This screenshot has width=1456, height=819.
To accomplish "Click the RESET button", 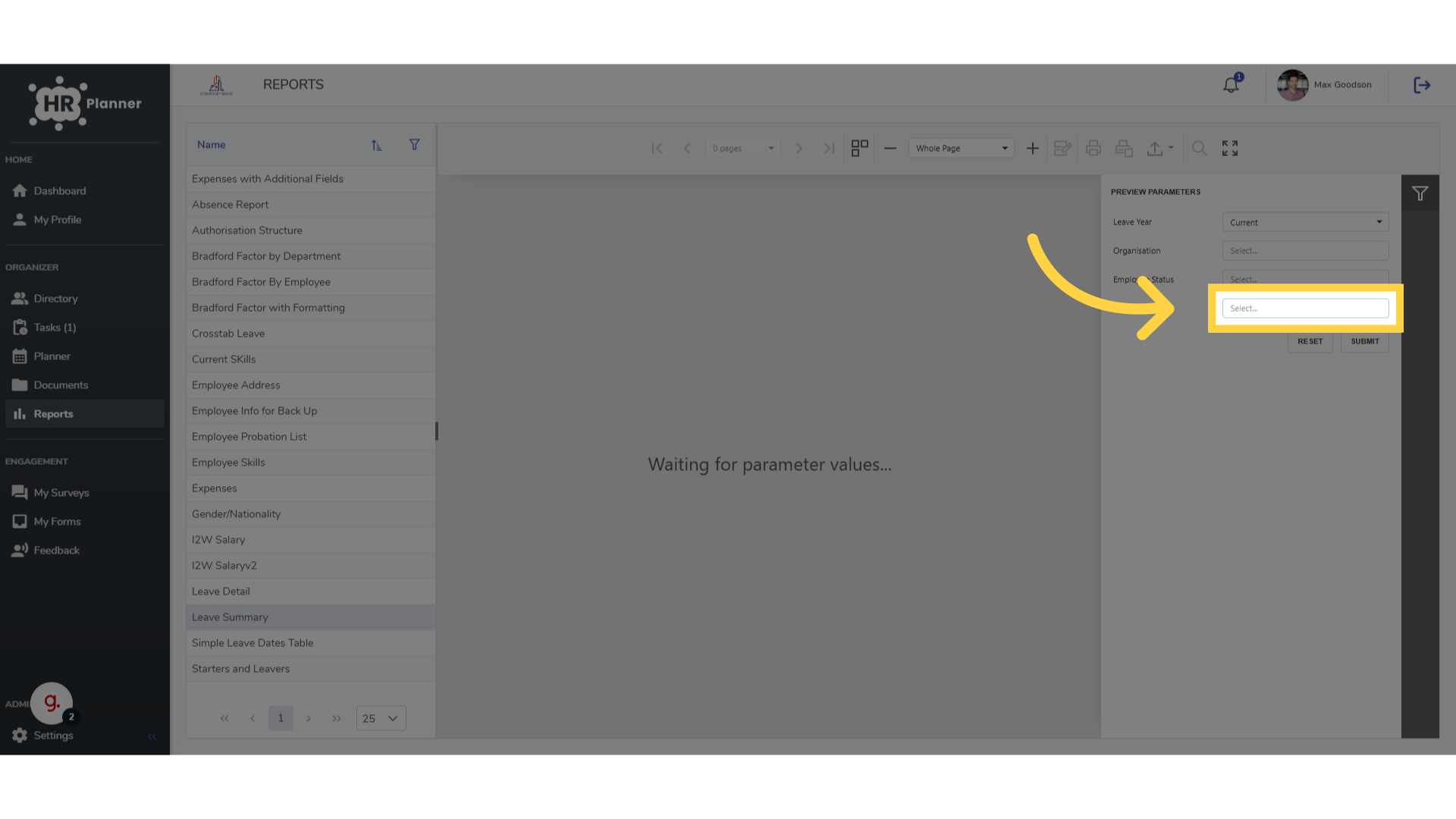I will 1310,342.
